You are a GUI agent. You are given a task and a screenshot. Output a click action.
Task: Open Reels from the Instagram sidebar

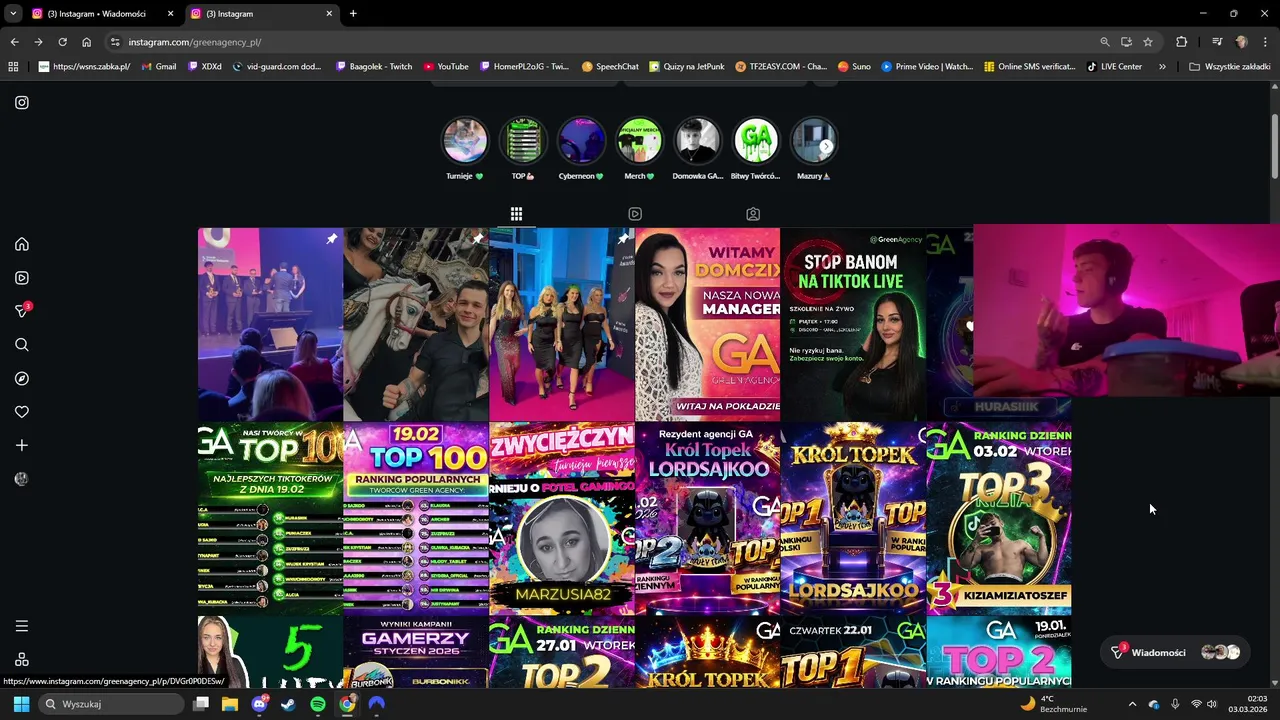tap(22, 278)
